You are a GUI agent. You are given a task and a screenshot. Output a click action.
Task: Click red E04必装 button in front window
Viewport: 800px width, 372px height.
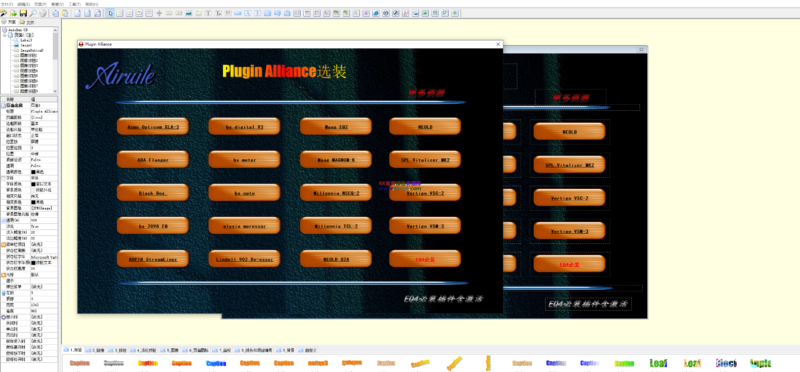(x=424, y=259)
